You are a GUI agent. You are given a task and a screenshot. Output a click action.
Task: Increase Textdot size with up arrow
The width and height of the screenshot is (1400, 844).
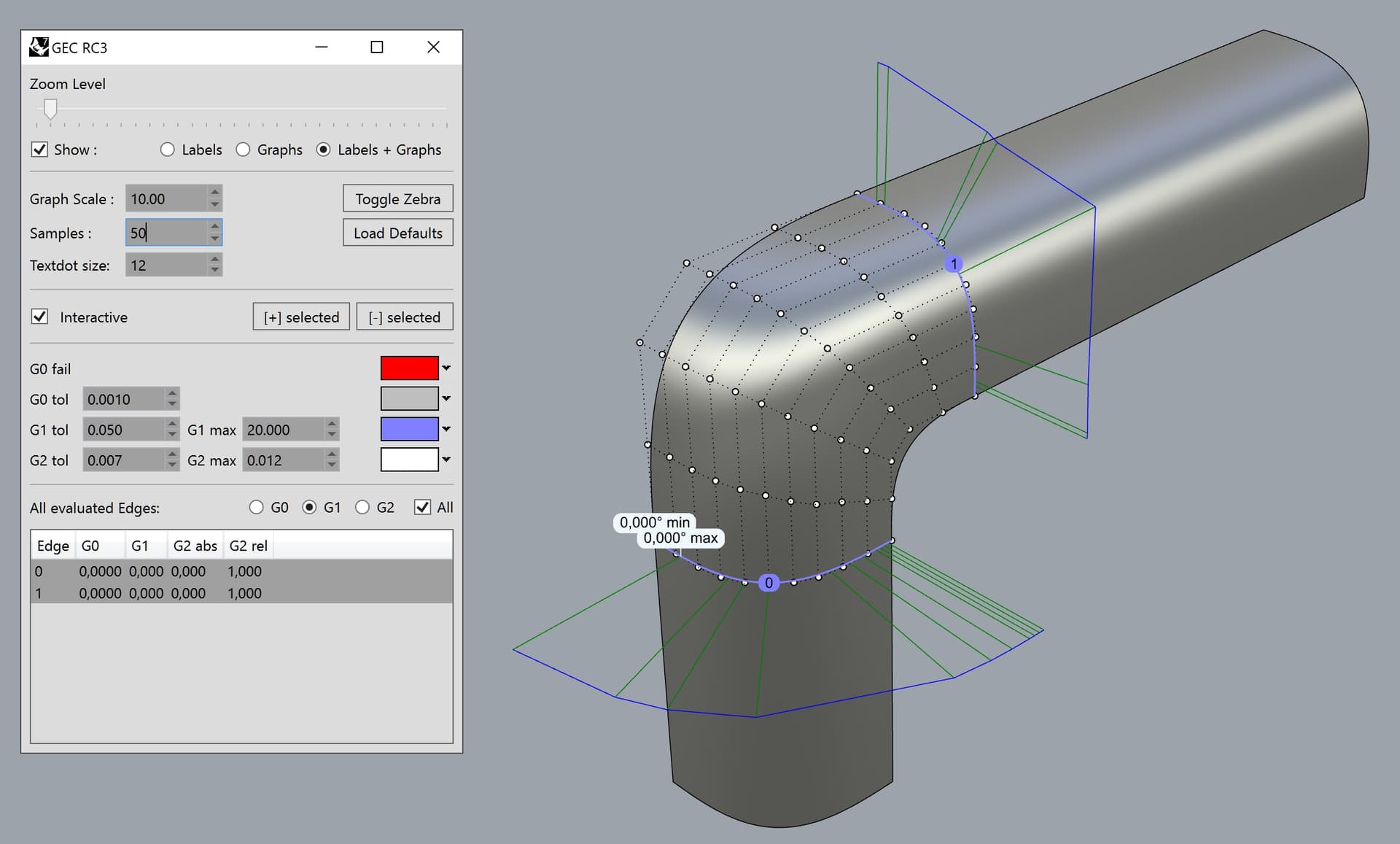pyautogui.click(x=214, y=259)
